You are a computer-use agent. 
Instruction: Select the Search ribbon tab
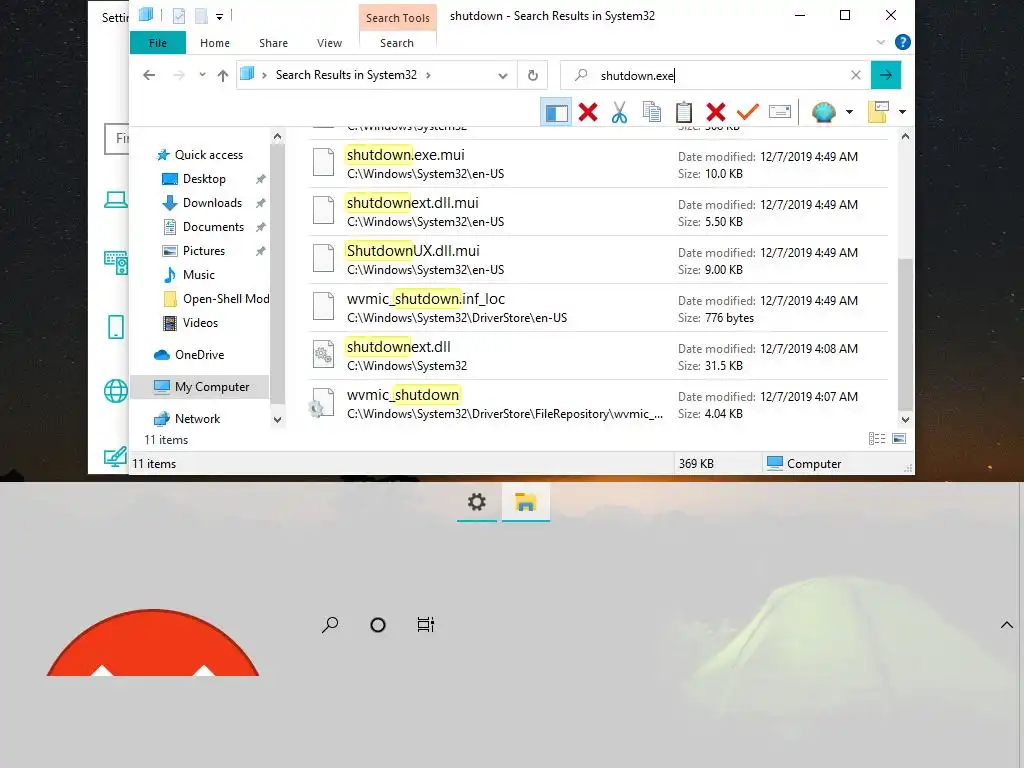(397, 43)
